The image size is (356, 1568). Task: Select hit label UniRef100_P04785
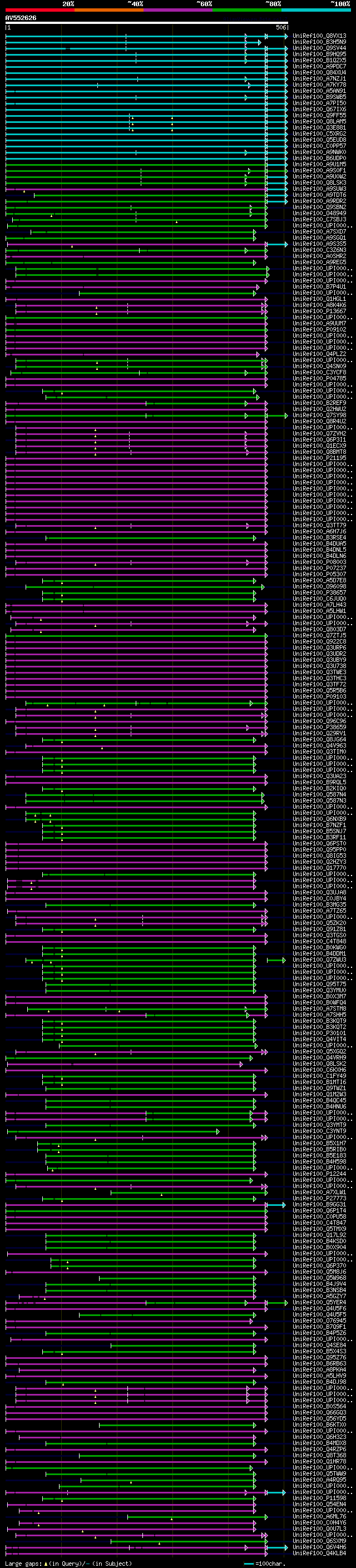pos(319,378)
